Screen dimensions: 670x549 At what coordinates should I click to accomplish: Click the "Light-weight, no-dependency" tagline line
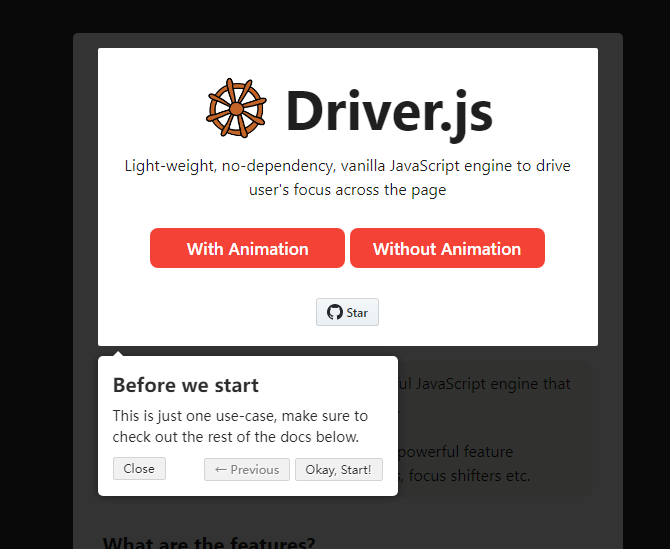(347, 166)
